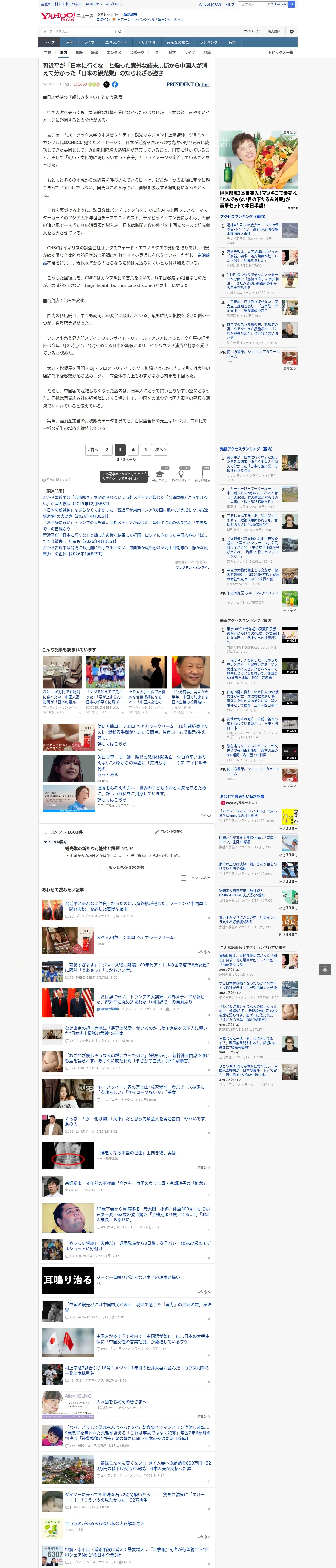This screenshot has height=1568, width=336.
Task: Open the みんなの意見 navigation tab
Action: tap(178, 43)
